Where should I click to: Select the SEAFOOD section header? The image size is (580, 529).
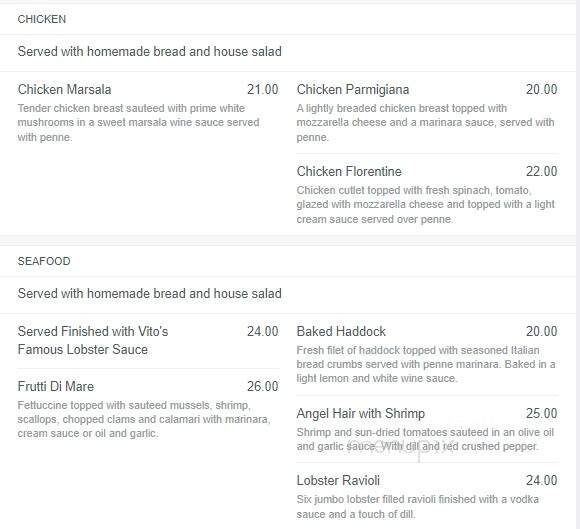(x=44, y=261)
